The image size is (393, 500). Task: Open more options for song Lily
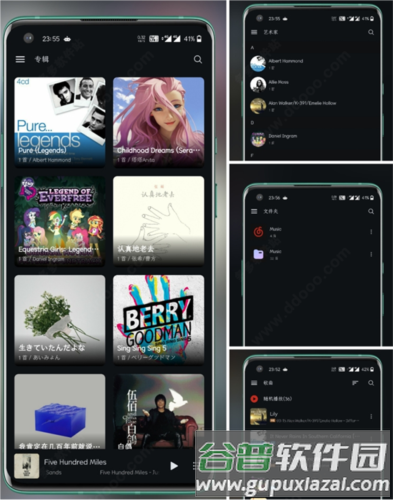pyautogui.click(x=371, y=417)
